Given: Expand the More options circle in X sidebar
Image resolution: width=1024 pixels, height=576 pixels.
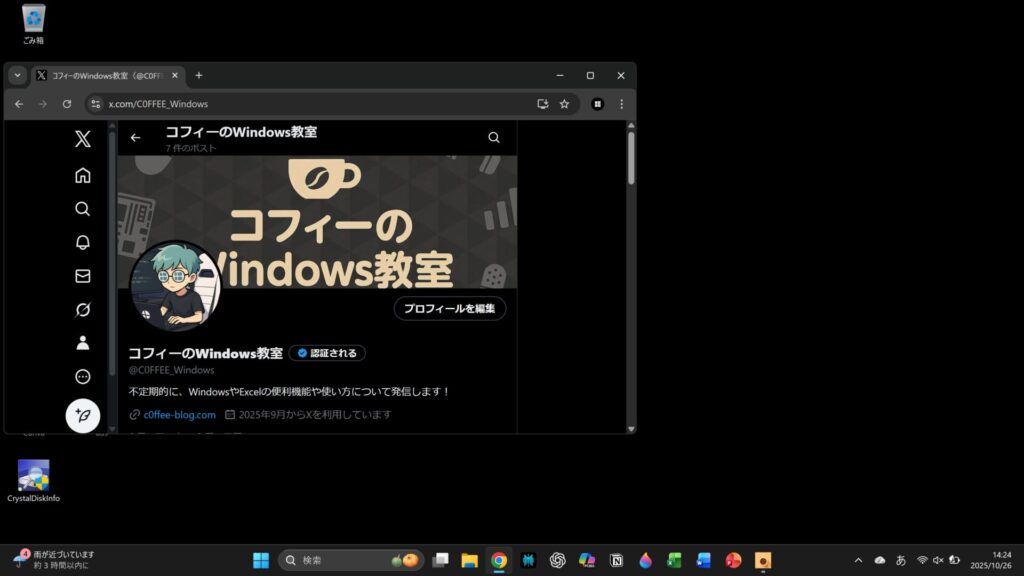Looking at the screenshot, I should [x=83, y=377].
